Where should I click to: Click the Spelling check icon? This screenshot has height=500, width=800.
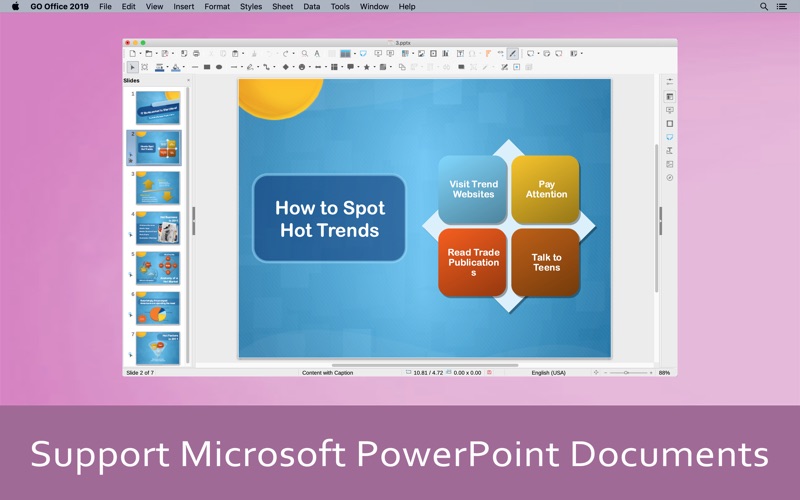pyautogui.click(x=317, y=53)
